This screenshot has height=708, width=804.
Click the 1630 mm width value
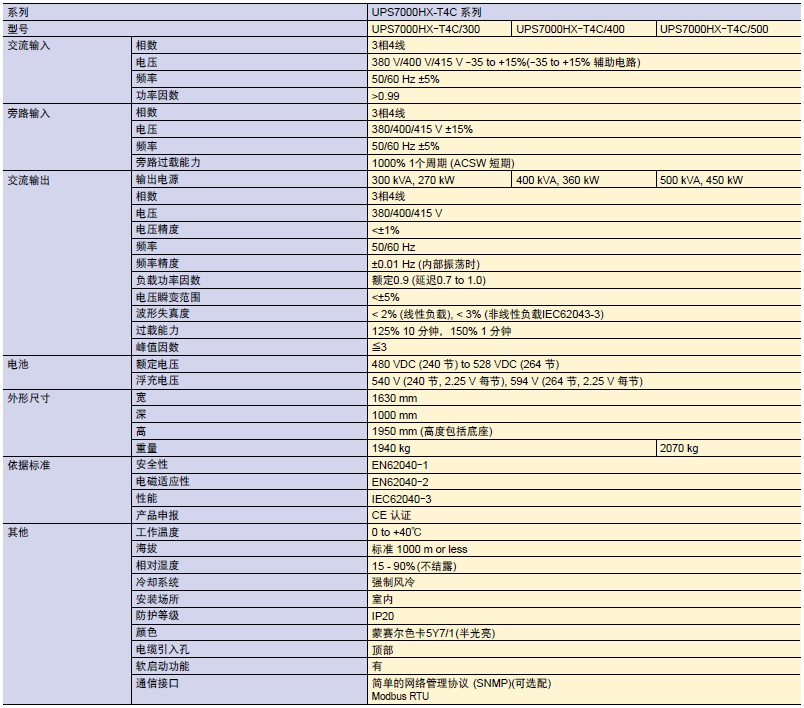pyautogui.click(x=394, y=398)
